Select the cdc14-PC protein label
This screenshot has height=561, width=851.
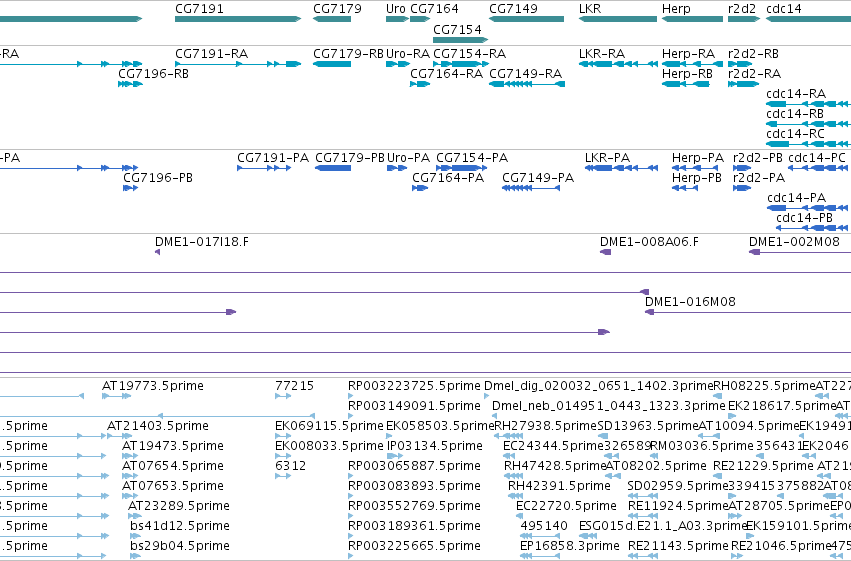(x=817, y=158)
